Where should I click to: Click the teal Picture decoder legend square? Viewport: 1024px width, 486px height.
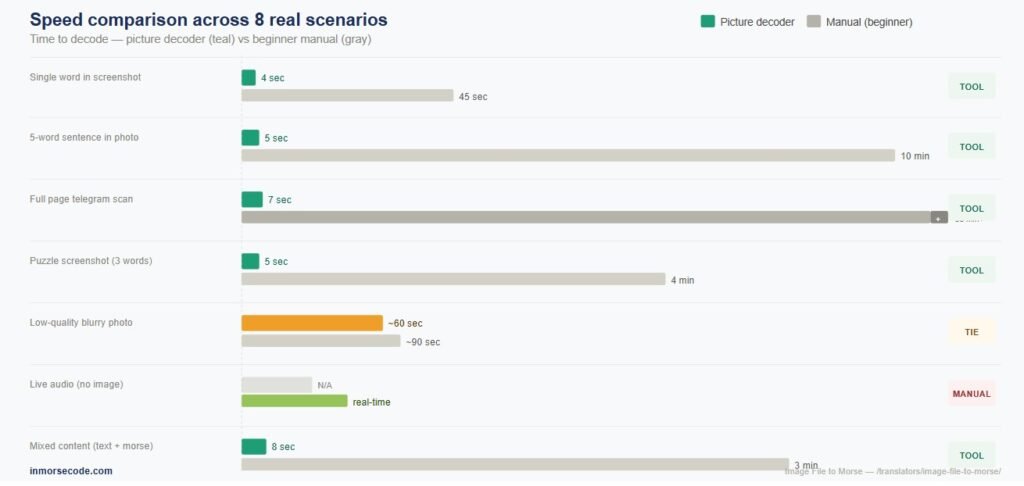708,21
